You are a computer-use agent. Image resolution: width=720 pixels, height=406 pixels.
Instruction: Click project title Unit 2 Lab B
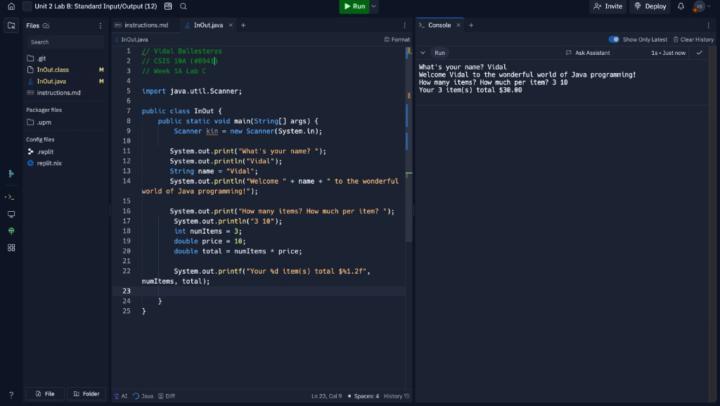(x=96, y=6)
